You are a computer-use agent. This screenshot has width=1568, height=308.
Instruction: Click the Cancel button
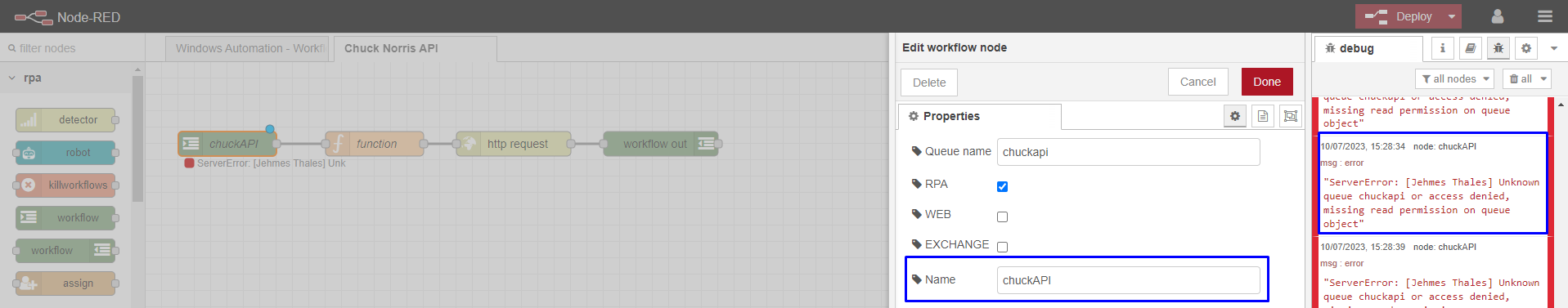point(1198,82)
